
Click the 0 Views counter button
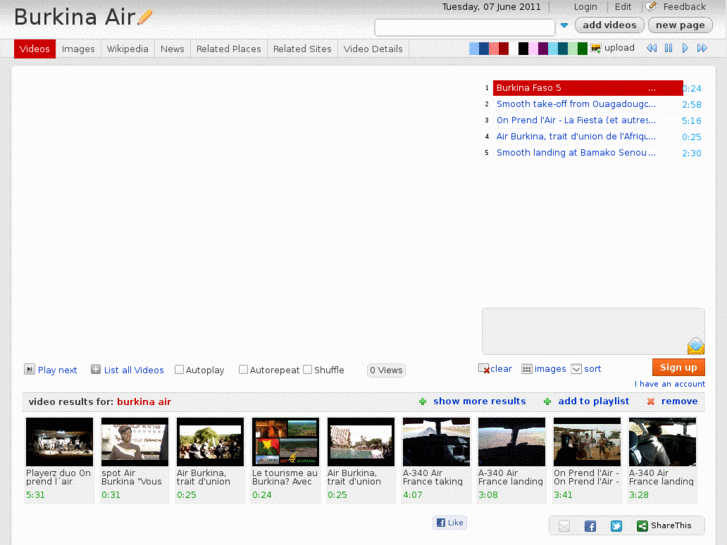[x=386, y=370]
